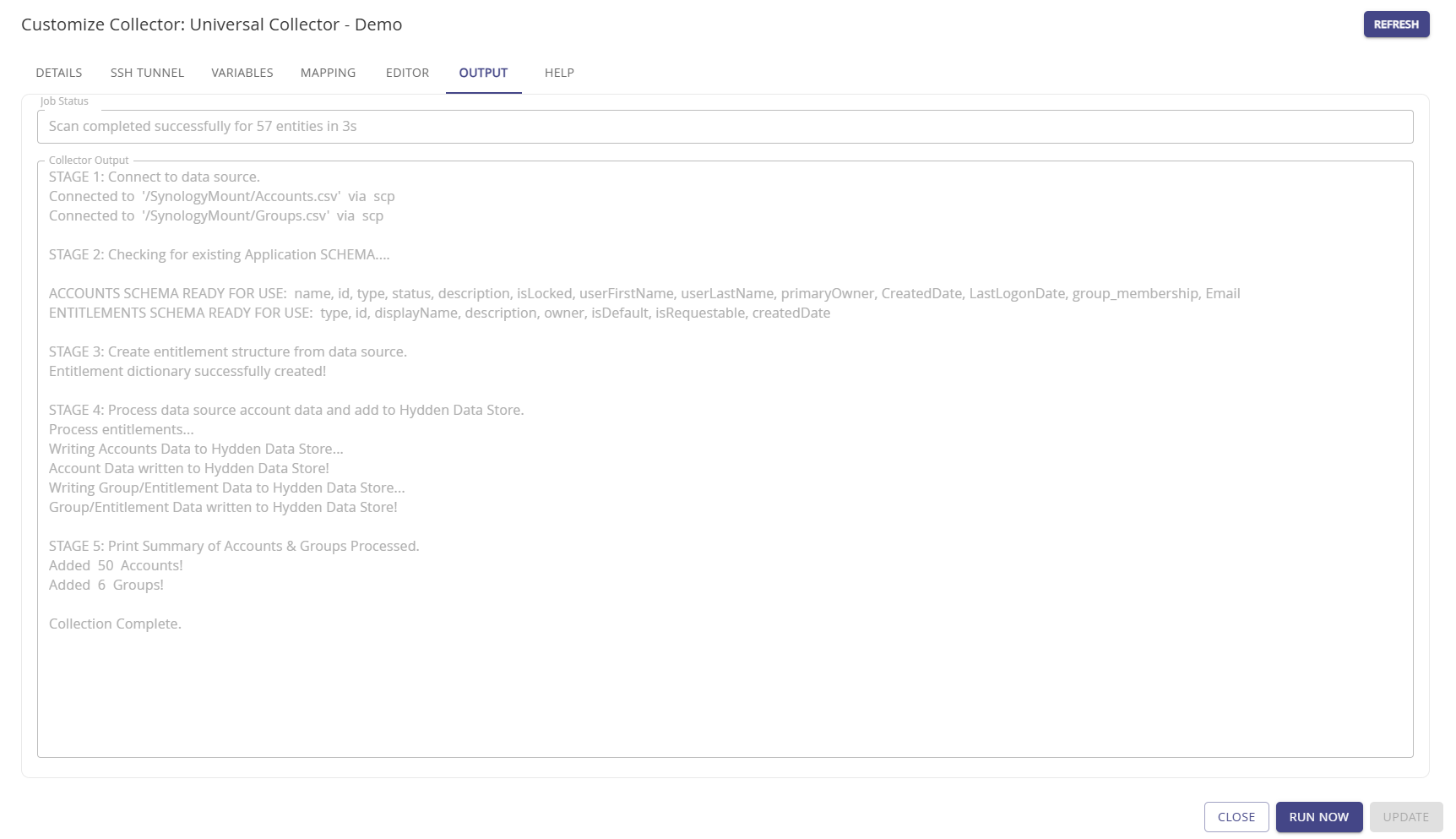
Task: Click the ENTITLEMENTS SCHEMA READY FOR USE line
Action: click(439, 313)
